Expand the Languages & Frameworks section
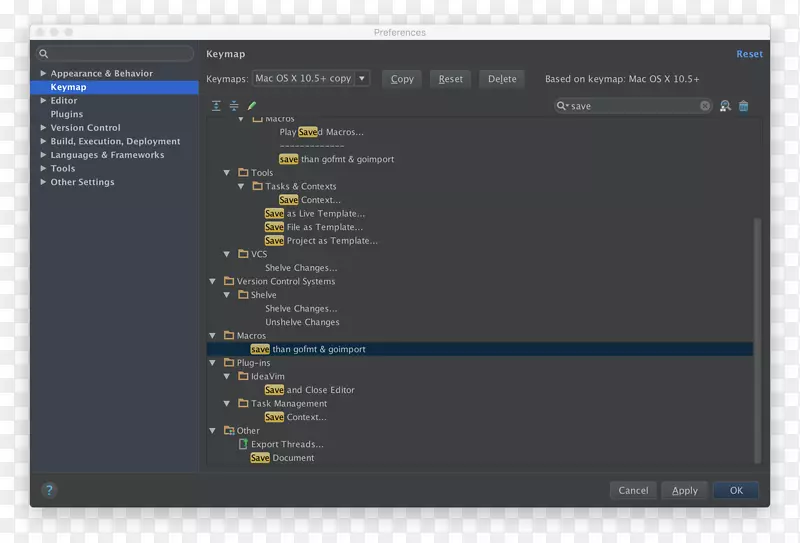The image size is (800, 543). click(x=43, y=155)
